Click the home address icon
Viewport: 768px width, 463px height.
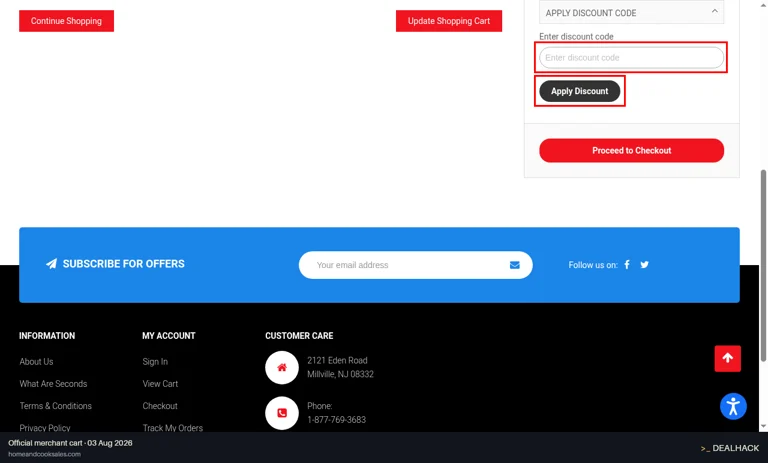coord(282,367)
